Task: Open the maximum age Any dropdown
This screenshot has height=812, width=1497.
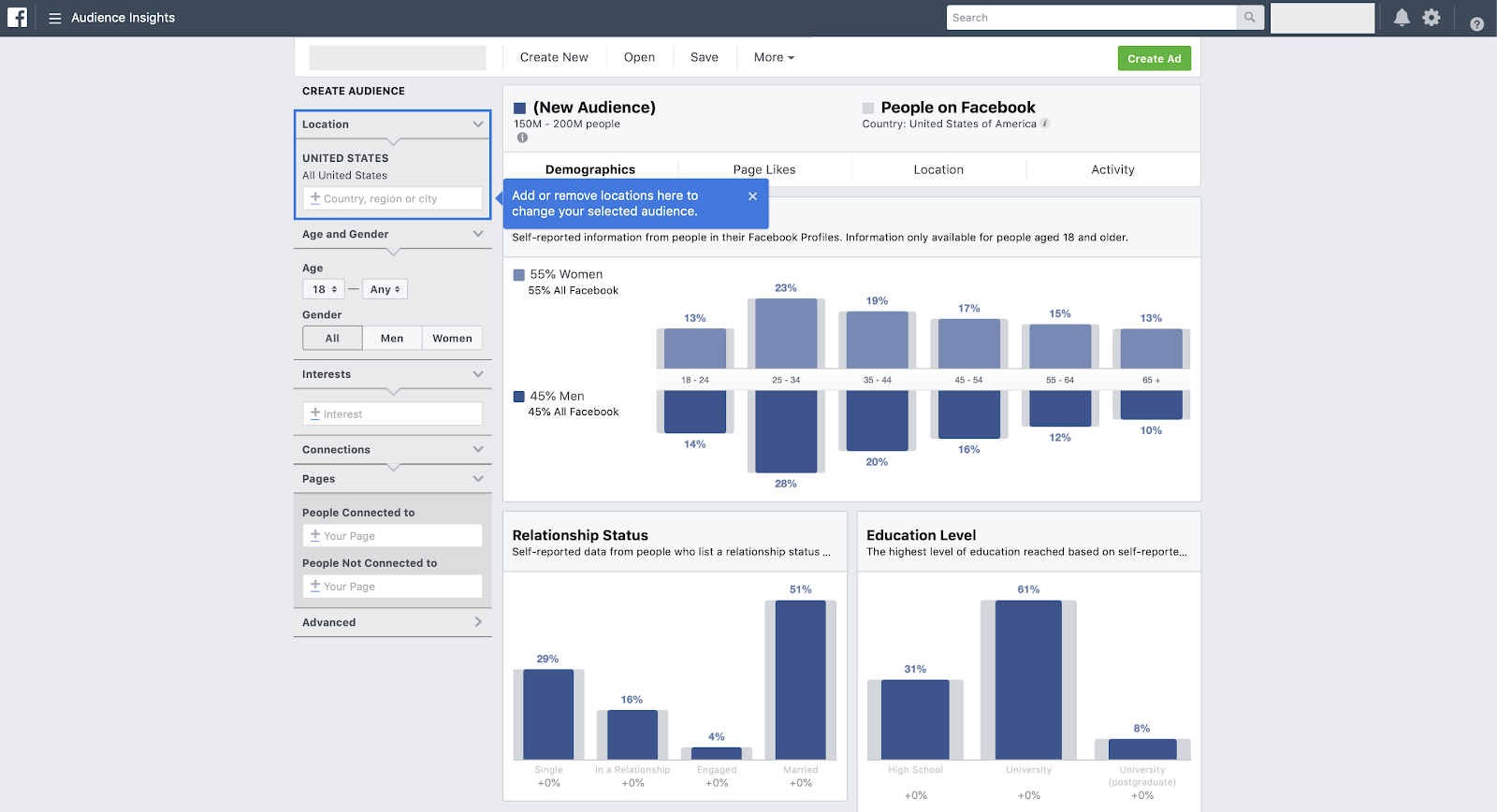Action: click(385, 290)
